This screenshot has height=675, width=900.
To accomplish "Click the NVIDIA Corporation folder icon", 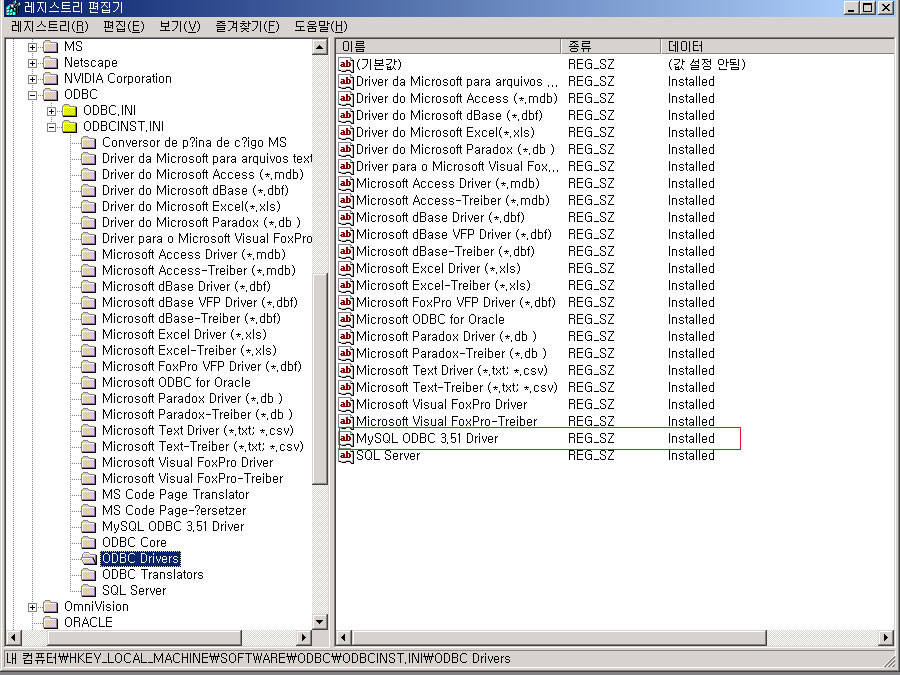I will coord(51,79).
